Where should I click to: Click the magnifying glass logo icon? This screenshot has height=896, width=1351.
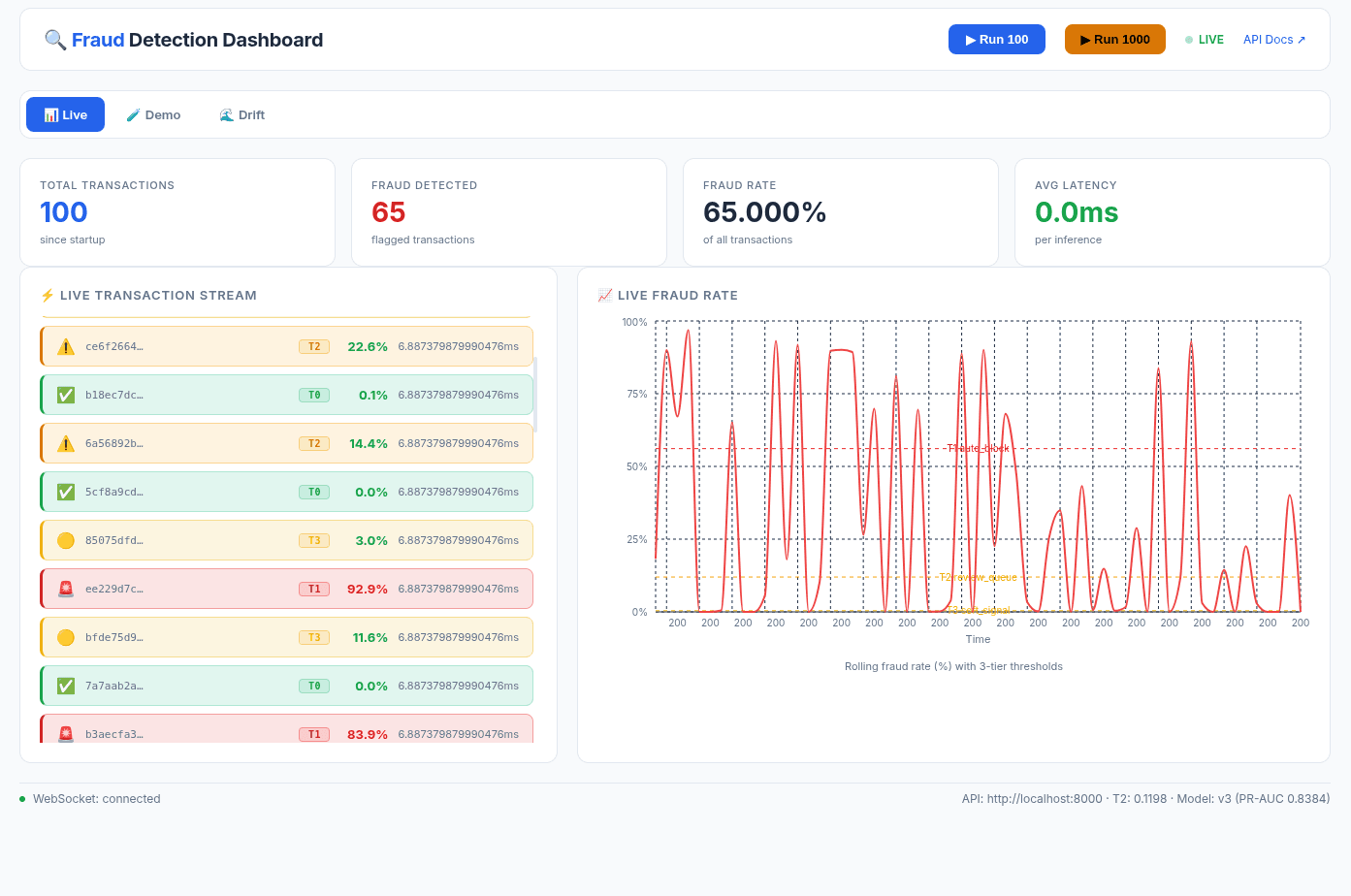(x=55, y=40)
